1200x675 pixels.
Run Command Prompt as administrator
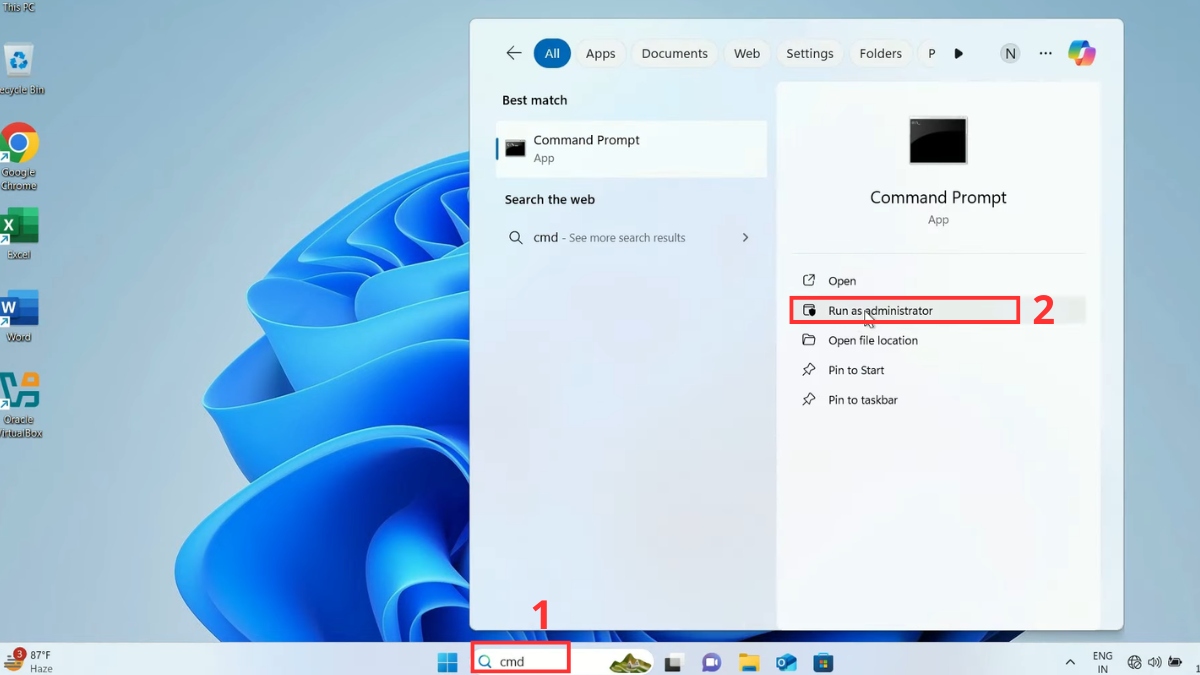coord(879,310)
